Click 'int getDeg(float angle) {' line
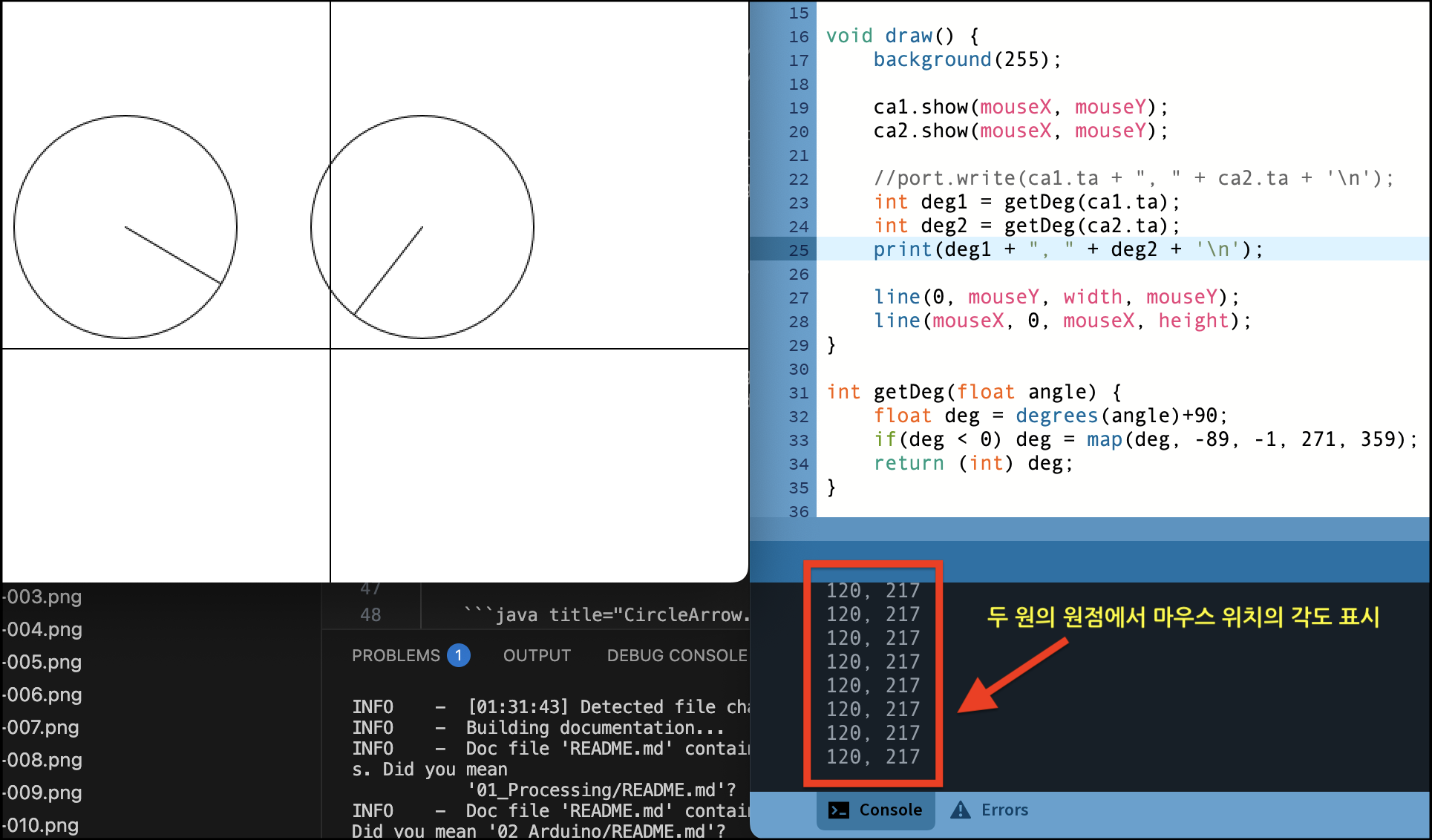The width and height of the screenshot is (1432, 840). click(974, 392)
